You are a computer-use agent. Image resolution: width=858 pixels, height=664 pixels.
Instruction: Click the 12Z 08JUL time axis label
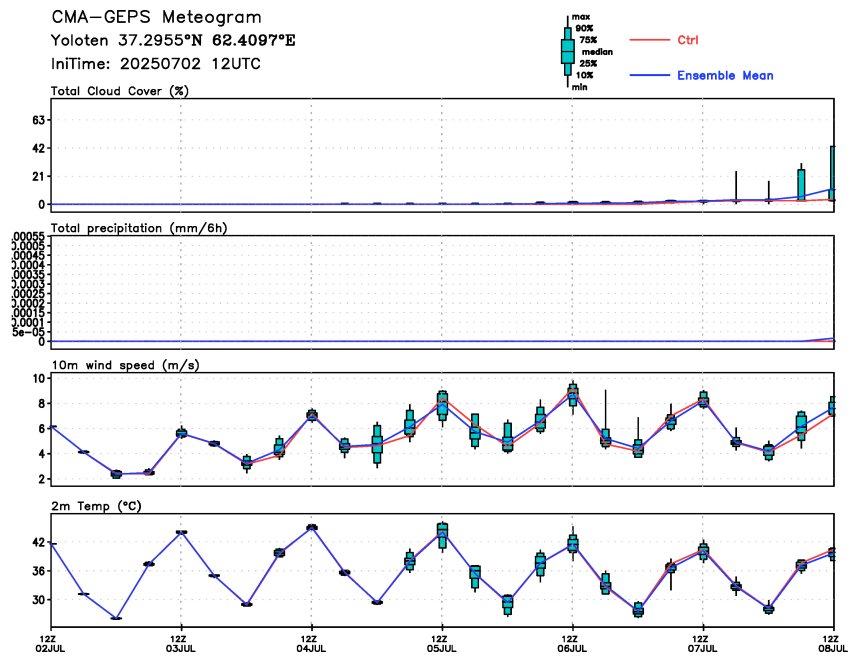tap(833, 644)
